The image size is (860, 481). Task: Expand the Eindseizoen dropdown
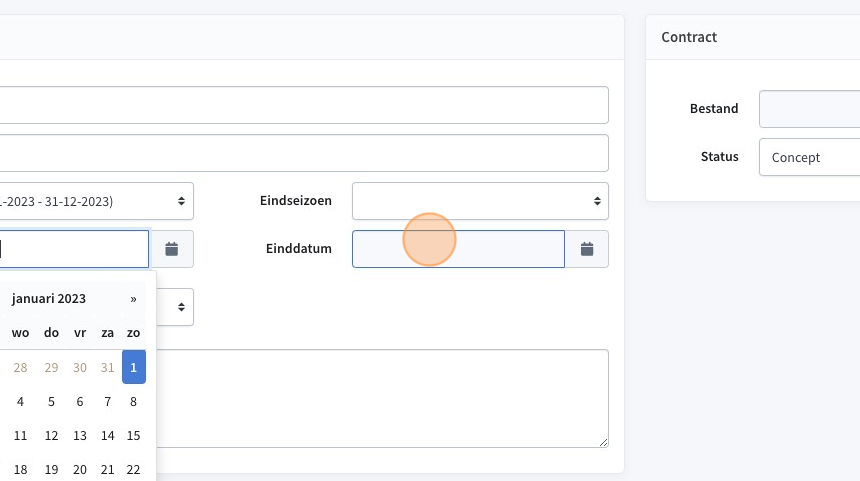(x=480, y=201)
